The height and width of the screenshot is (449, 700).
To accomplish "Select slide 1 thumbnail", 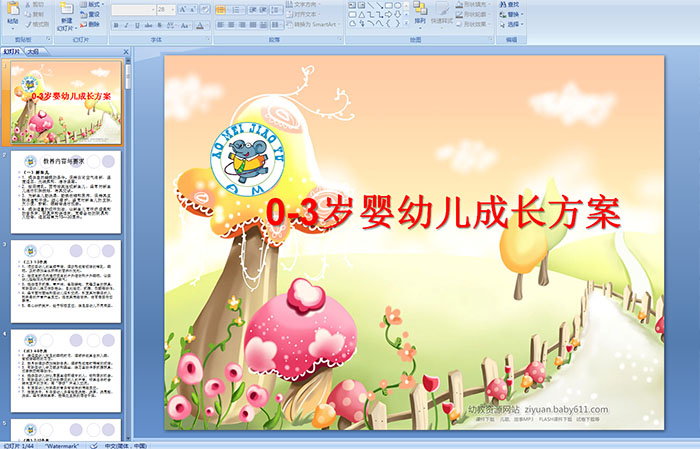I will [x=66, y=103].
